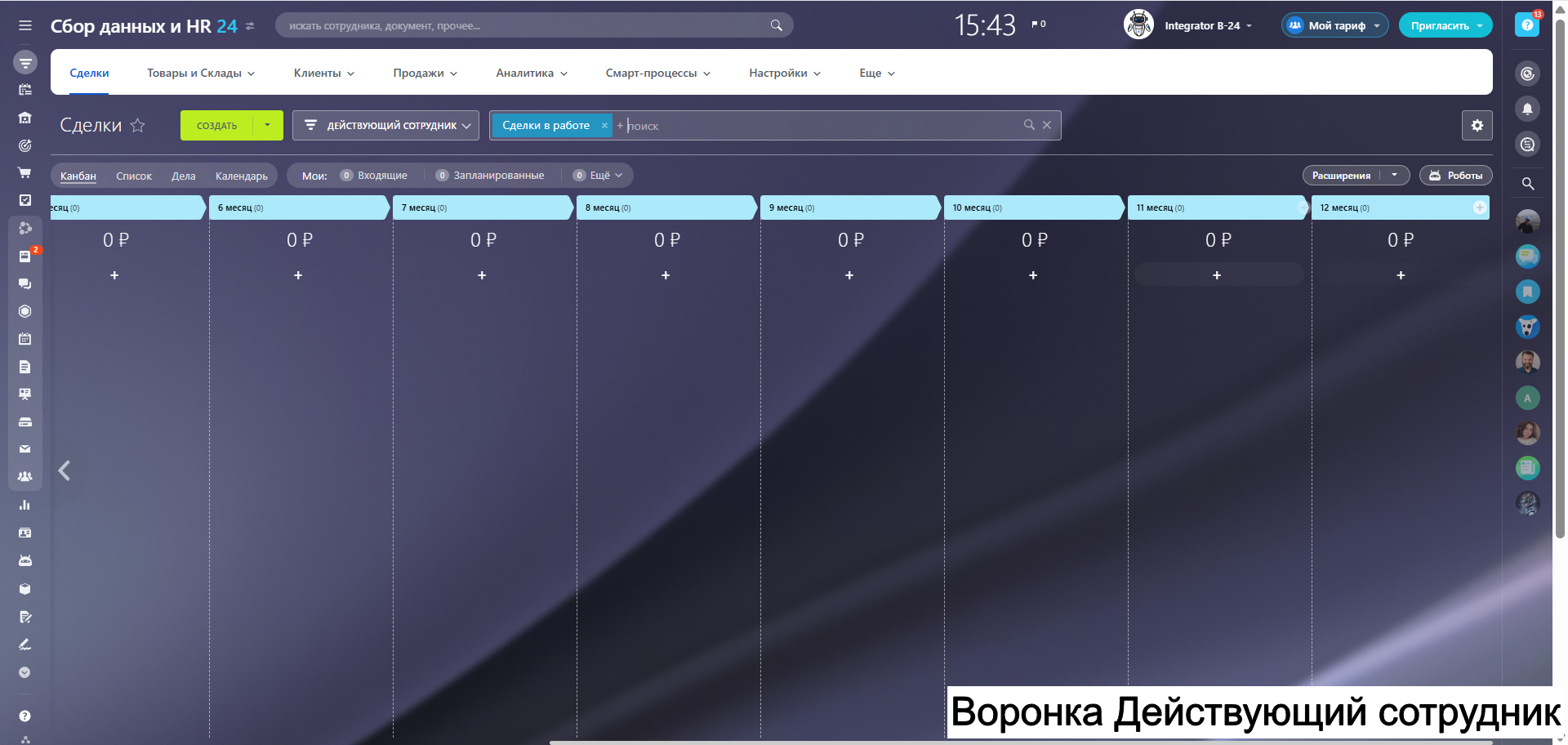This screenshot has width=1568, height=745.
Task: Expand the Товары и Склады menu
Action: [201, 73]
